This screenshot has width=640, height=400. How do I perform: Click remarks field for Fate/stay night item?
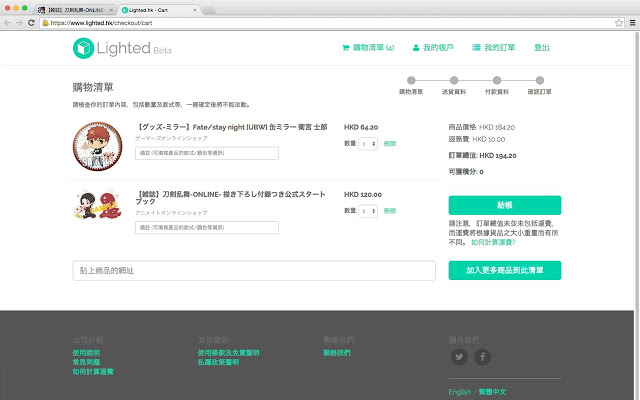[x=207, y=153]
